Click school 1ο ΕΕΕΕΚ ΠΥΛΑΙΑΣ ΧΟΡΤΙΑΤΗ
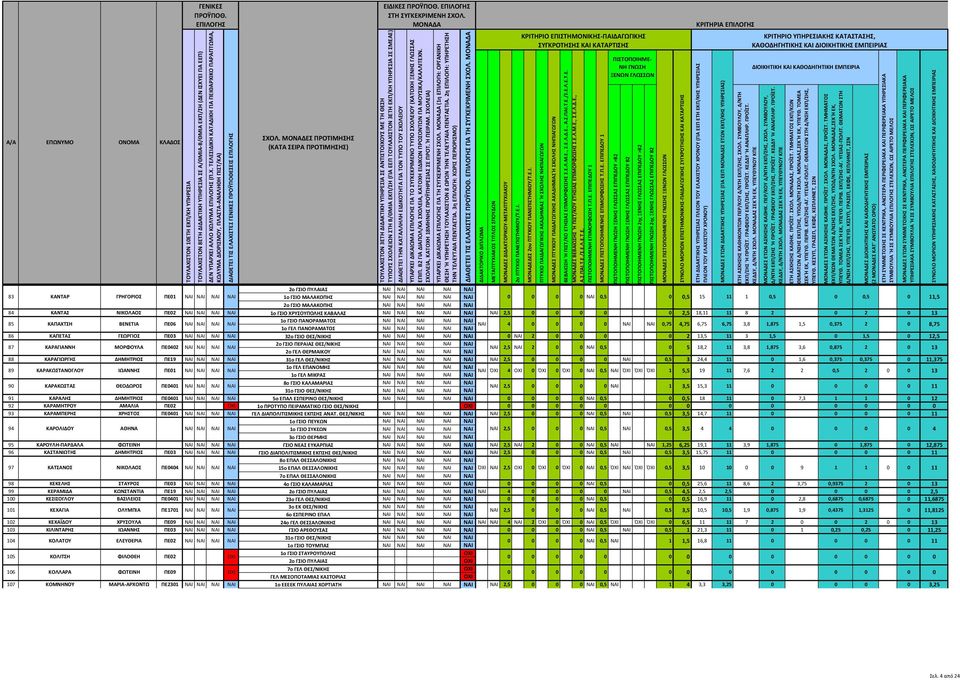960x680 pixels. tap(307, 585)
